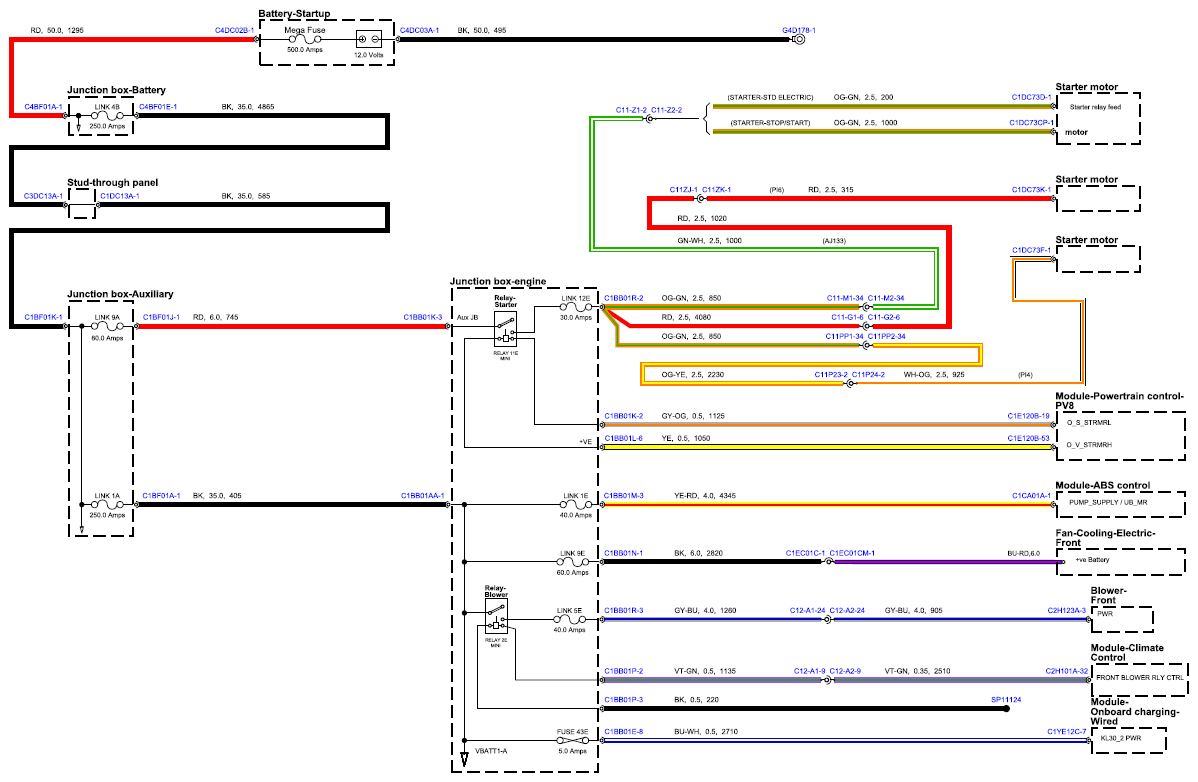Screen dimensions: 1198x782
Task: Click connector label C1DC73CP-1
Action: click(x=1031, y=123)
